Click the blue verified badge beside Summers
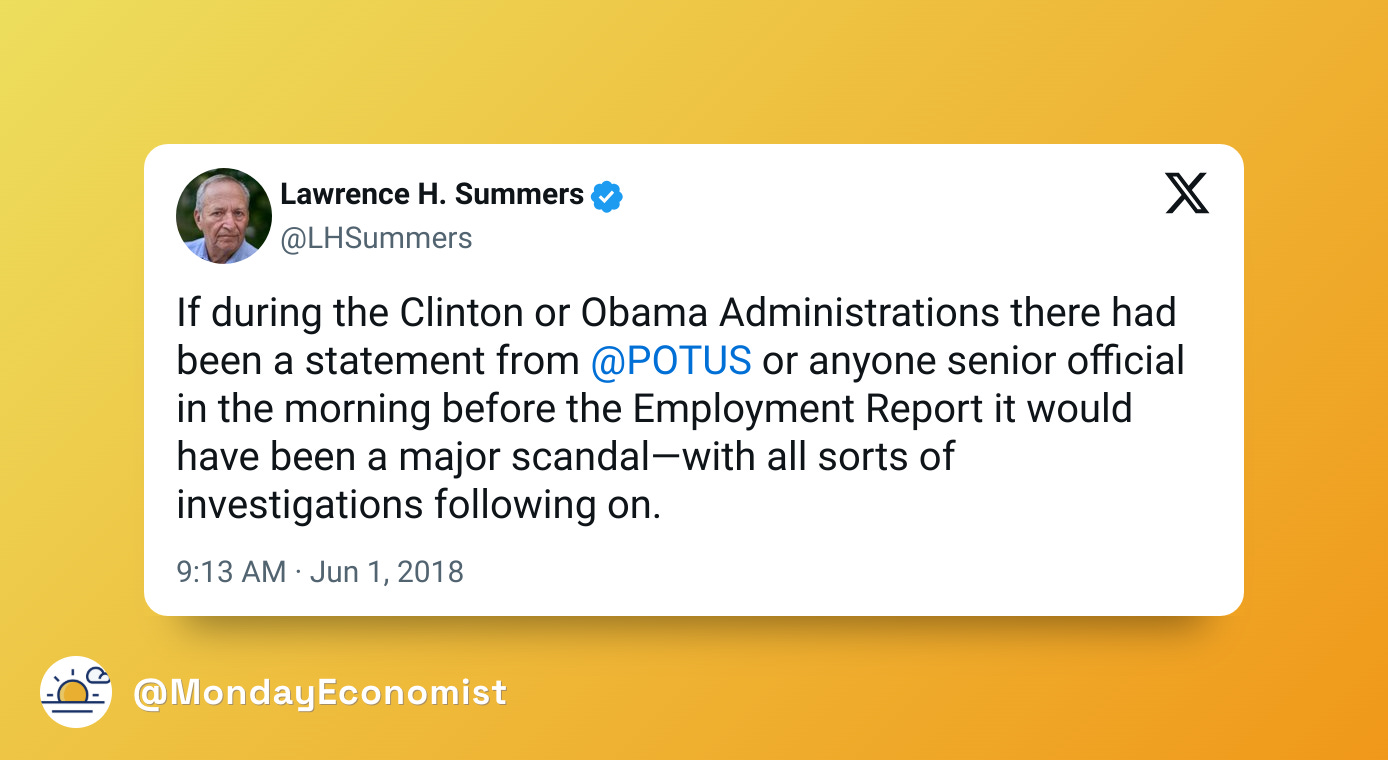1388x760 pixels. click(x=606, y=196)
